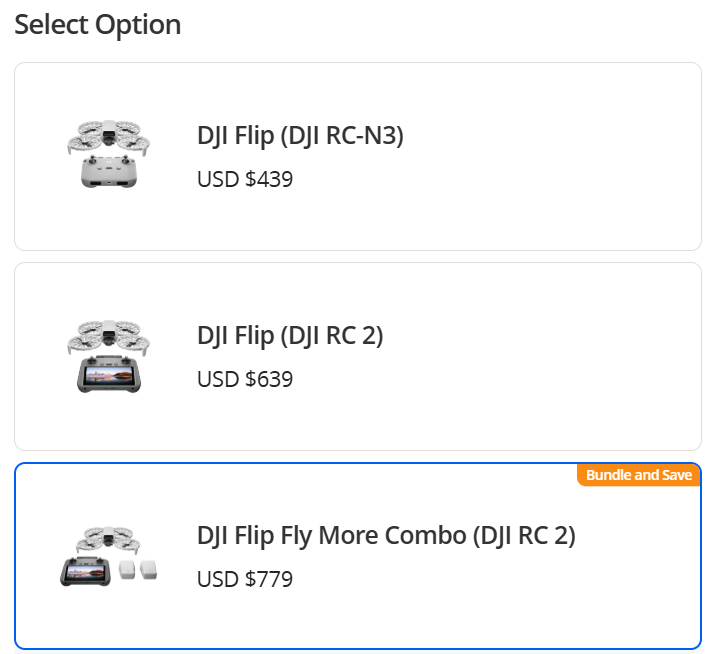Click the Fly More Combo title text
The height and width of the screenshot is (654, 705).
point(386,536)
